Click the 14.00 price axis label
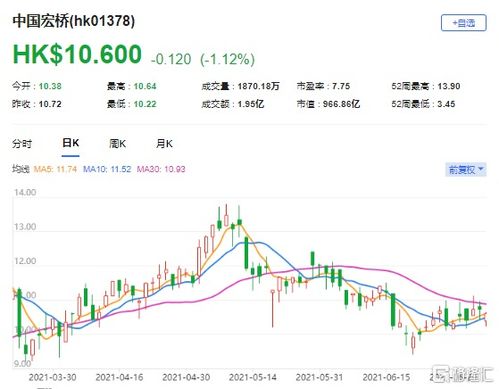 pos(25,192)
